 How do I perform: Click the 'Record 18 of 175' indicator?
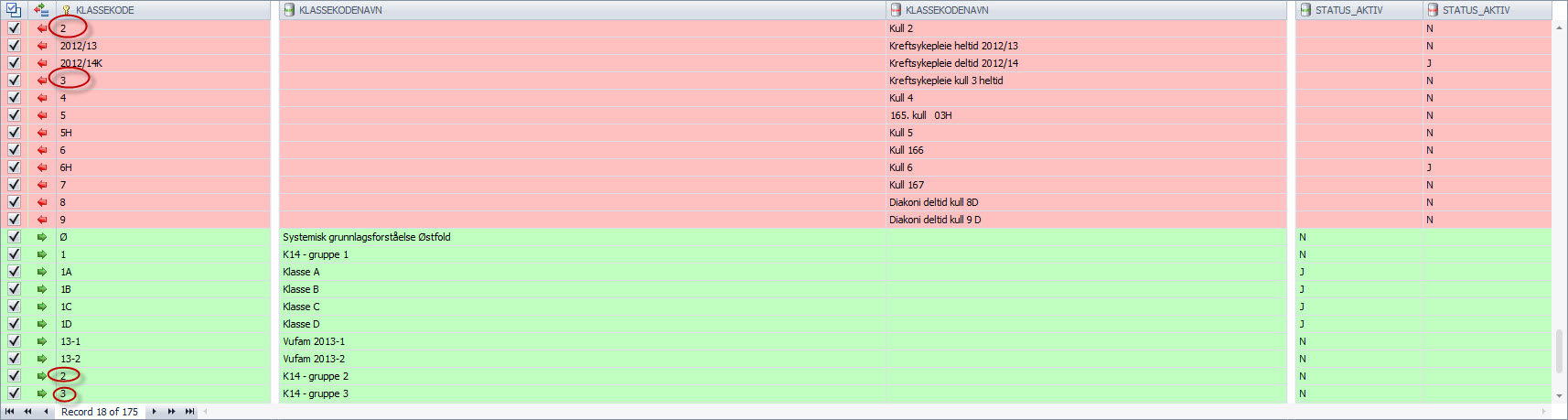pyautogui.click(x=100, y=412)
